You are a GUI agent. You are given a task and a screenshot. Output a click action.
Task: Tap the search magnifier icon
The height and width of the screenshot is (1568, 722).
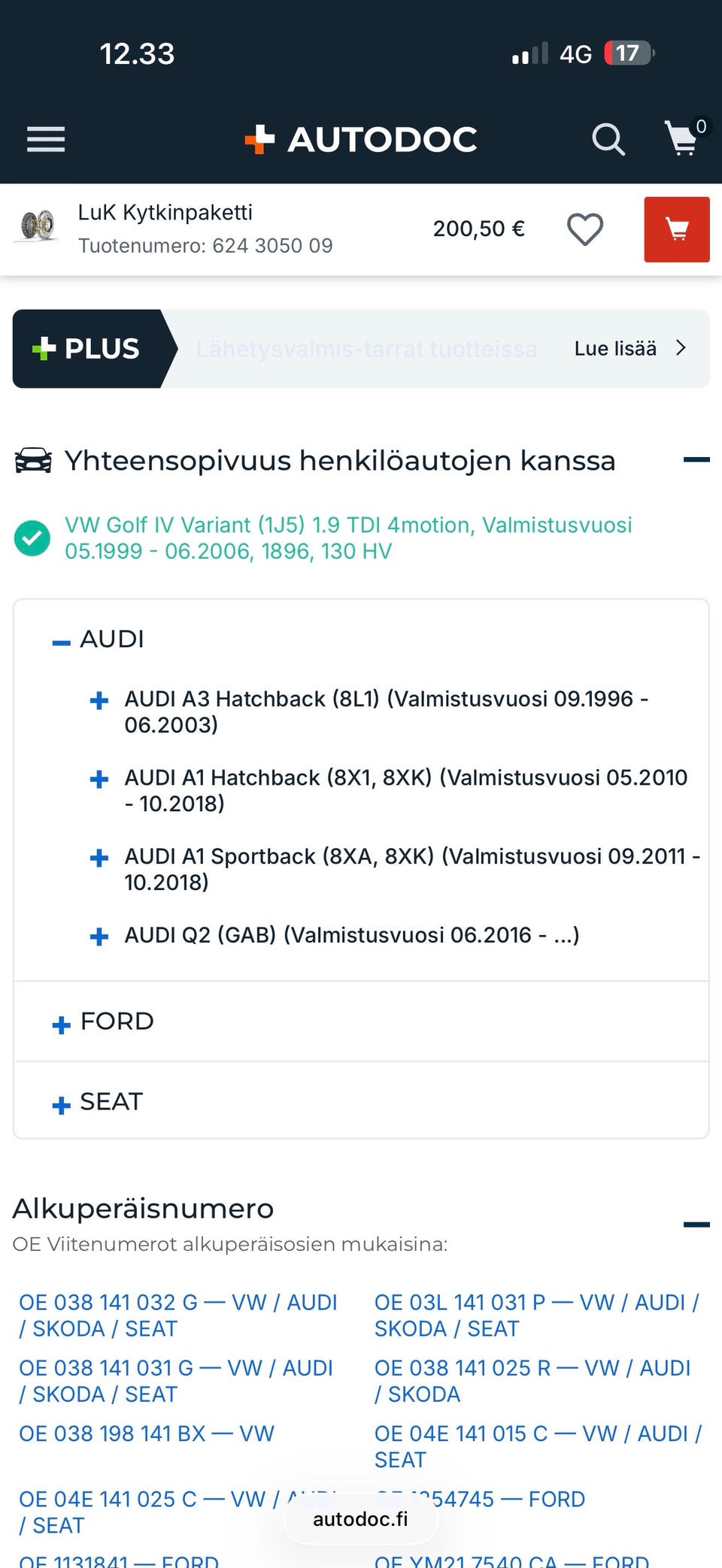608,139
